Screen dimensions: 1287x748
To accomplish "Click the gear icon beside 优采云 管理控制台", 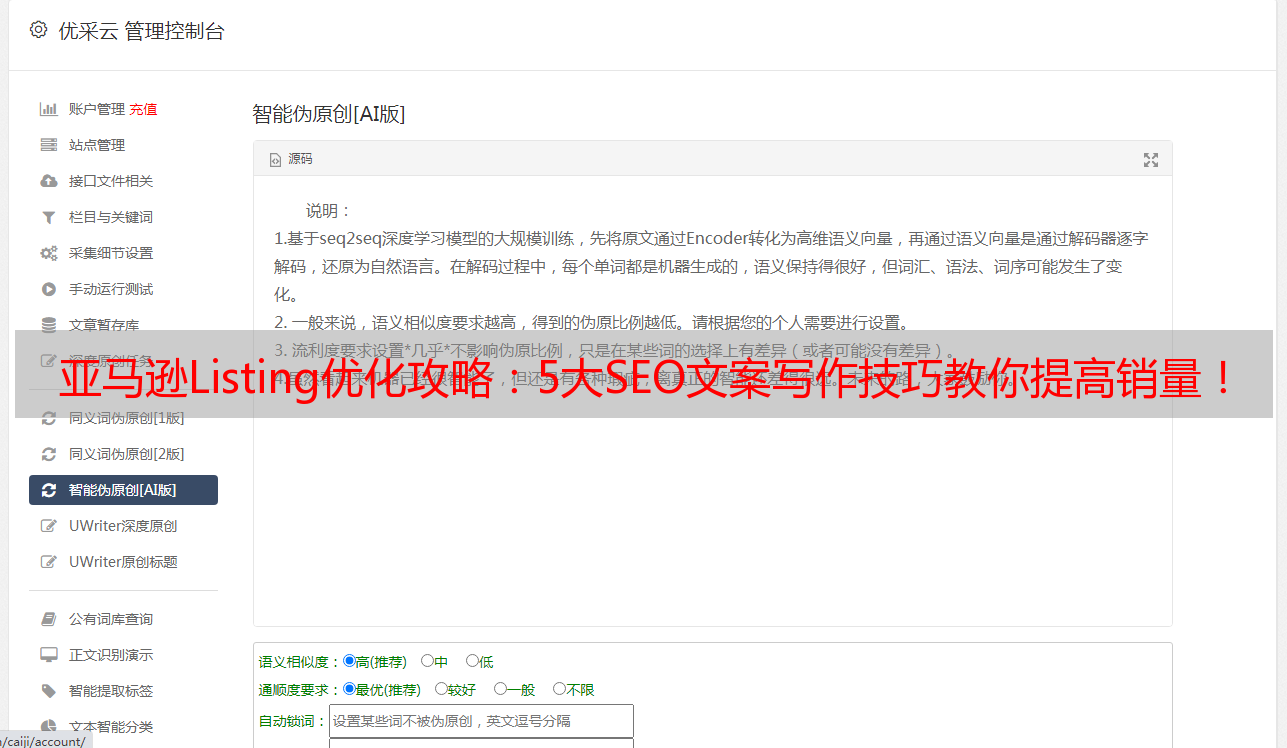I will pyautogui.click(x=38, y=30).
